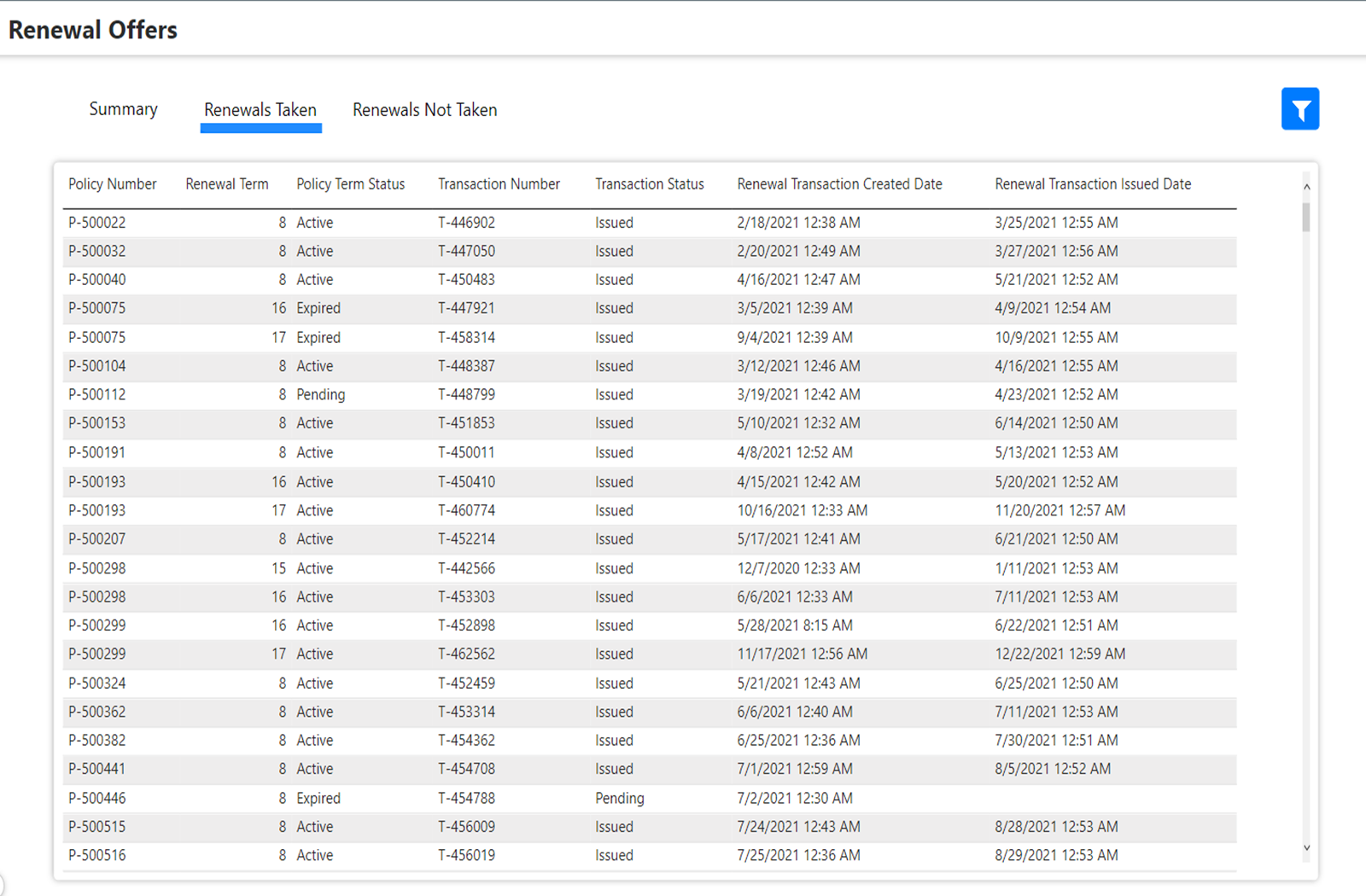1366x896 pixels.
Task: Open the blue filter icon button
Action: coord(1299,109)
